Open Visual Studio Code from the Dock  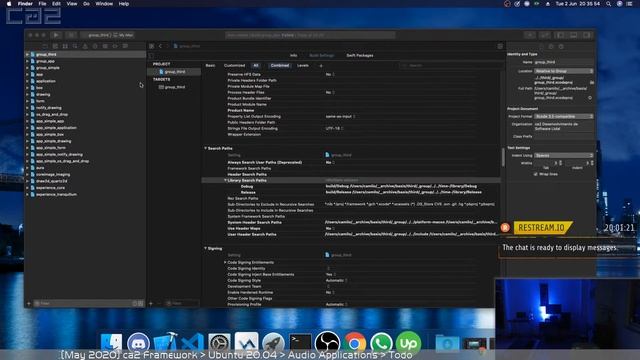pos(192,342)
